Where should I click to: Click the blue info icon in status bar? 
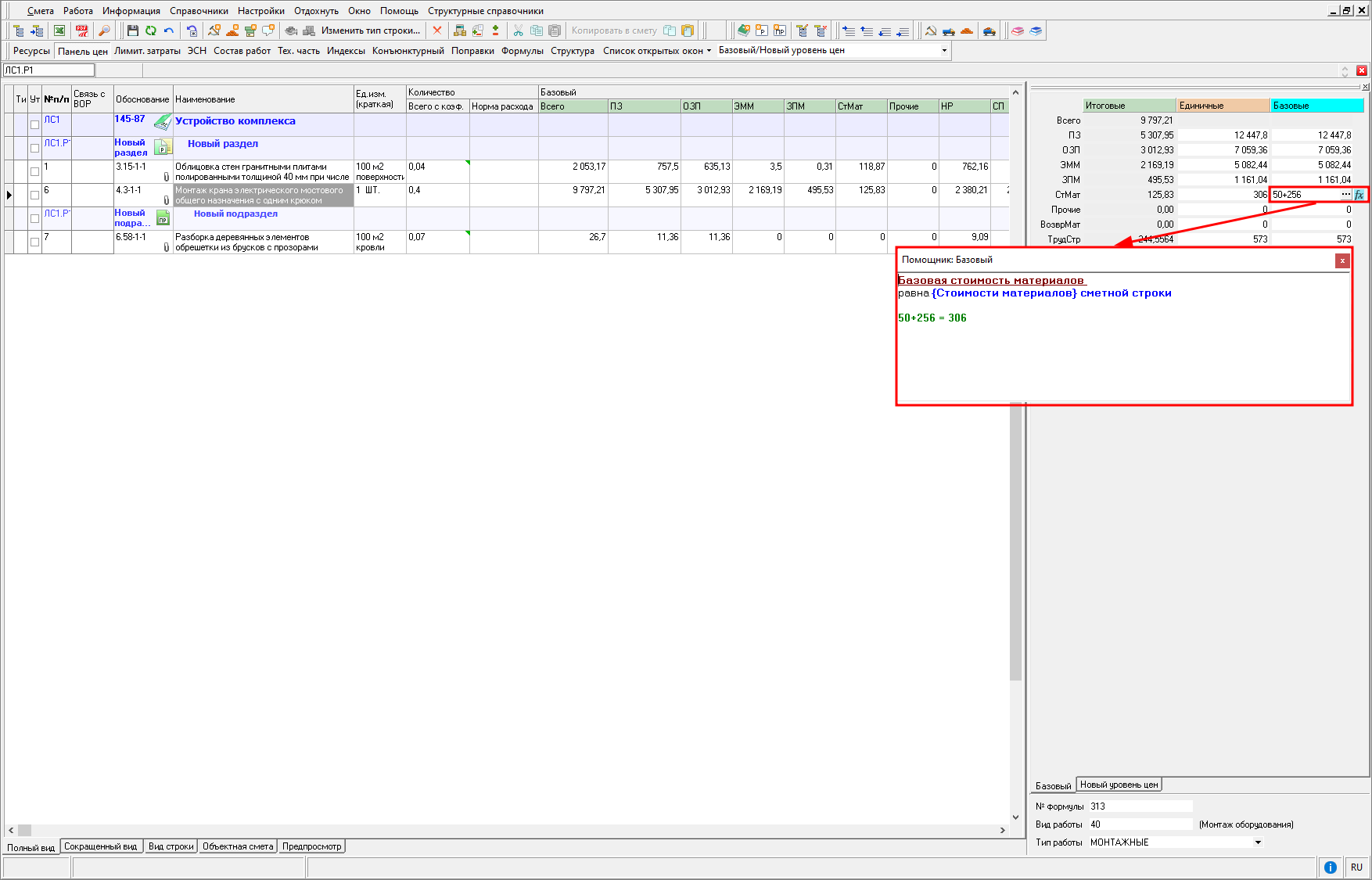[x=1330, y=867]
